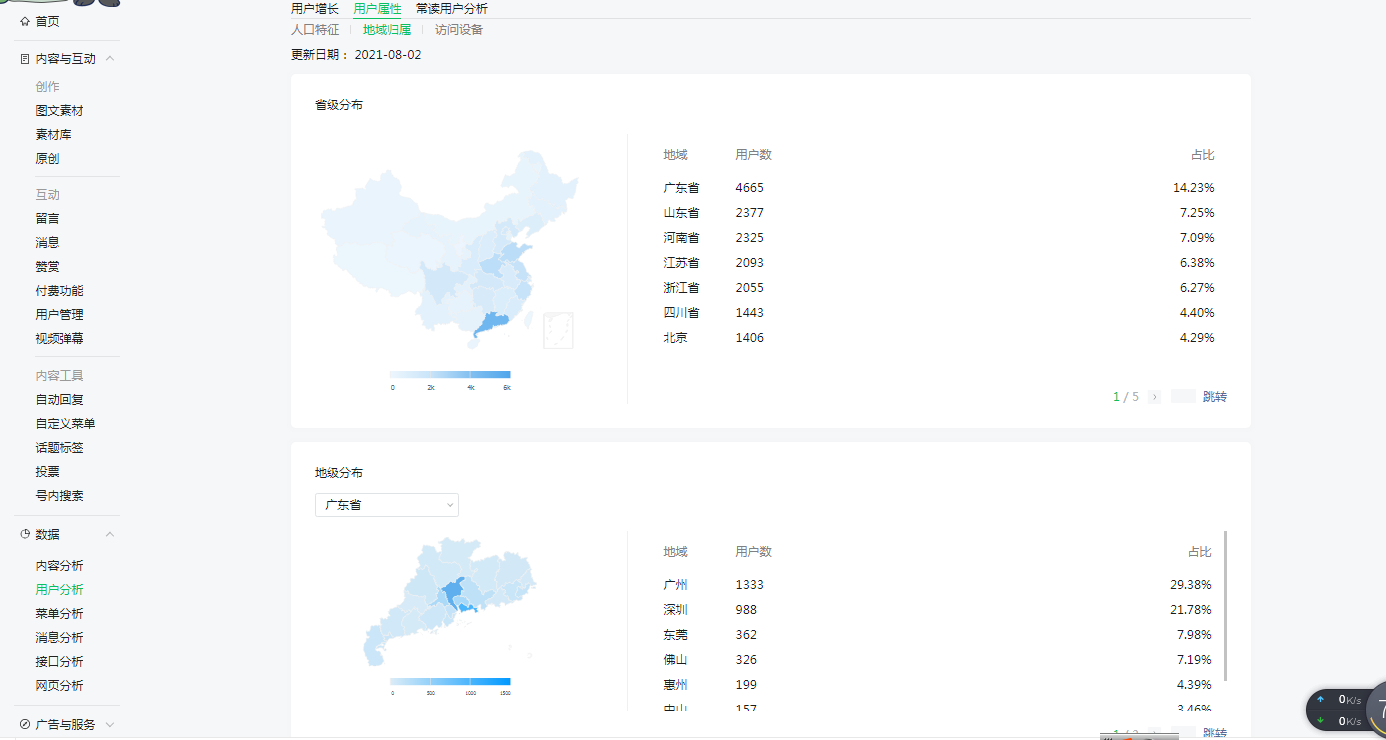The height and width of the screenshot is (740, 1386).
Task: Open 图文素材 in the sidebar
Action: [59, 111]
